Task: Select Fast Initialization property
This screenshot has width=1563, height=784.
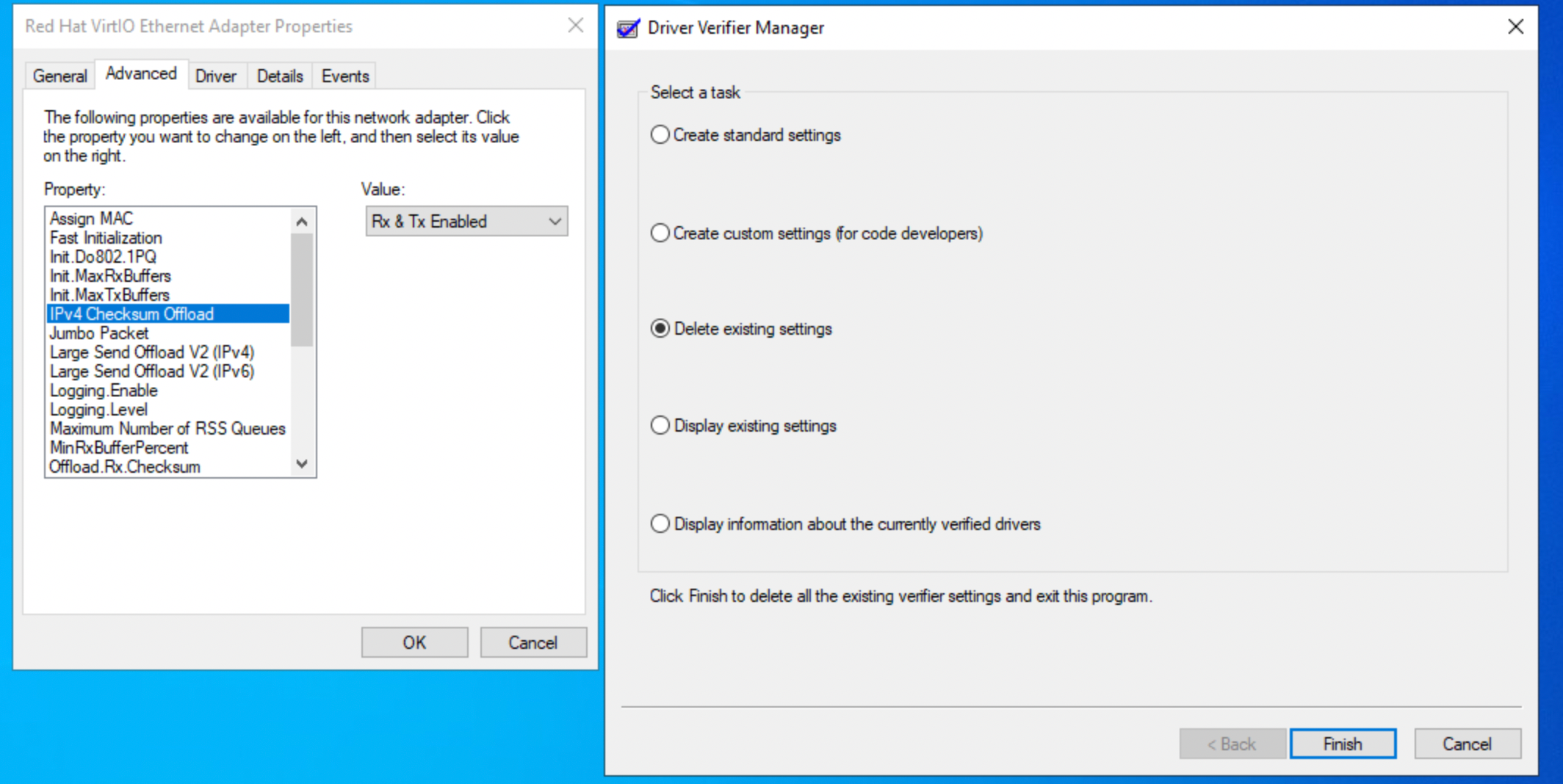Action: 168,238
